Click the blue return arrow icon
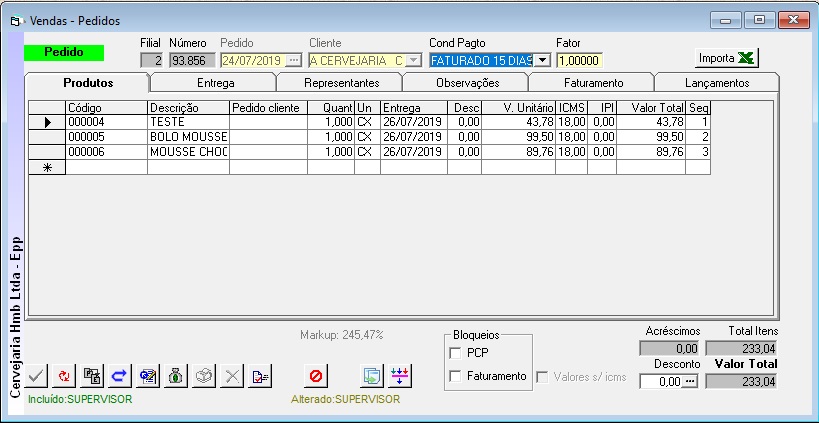 [x=120, y=376]
